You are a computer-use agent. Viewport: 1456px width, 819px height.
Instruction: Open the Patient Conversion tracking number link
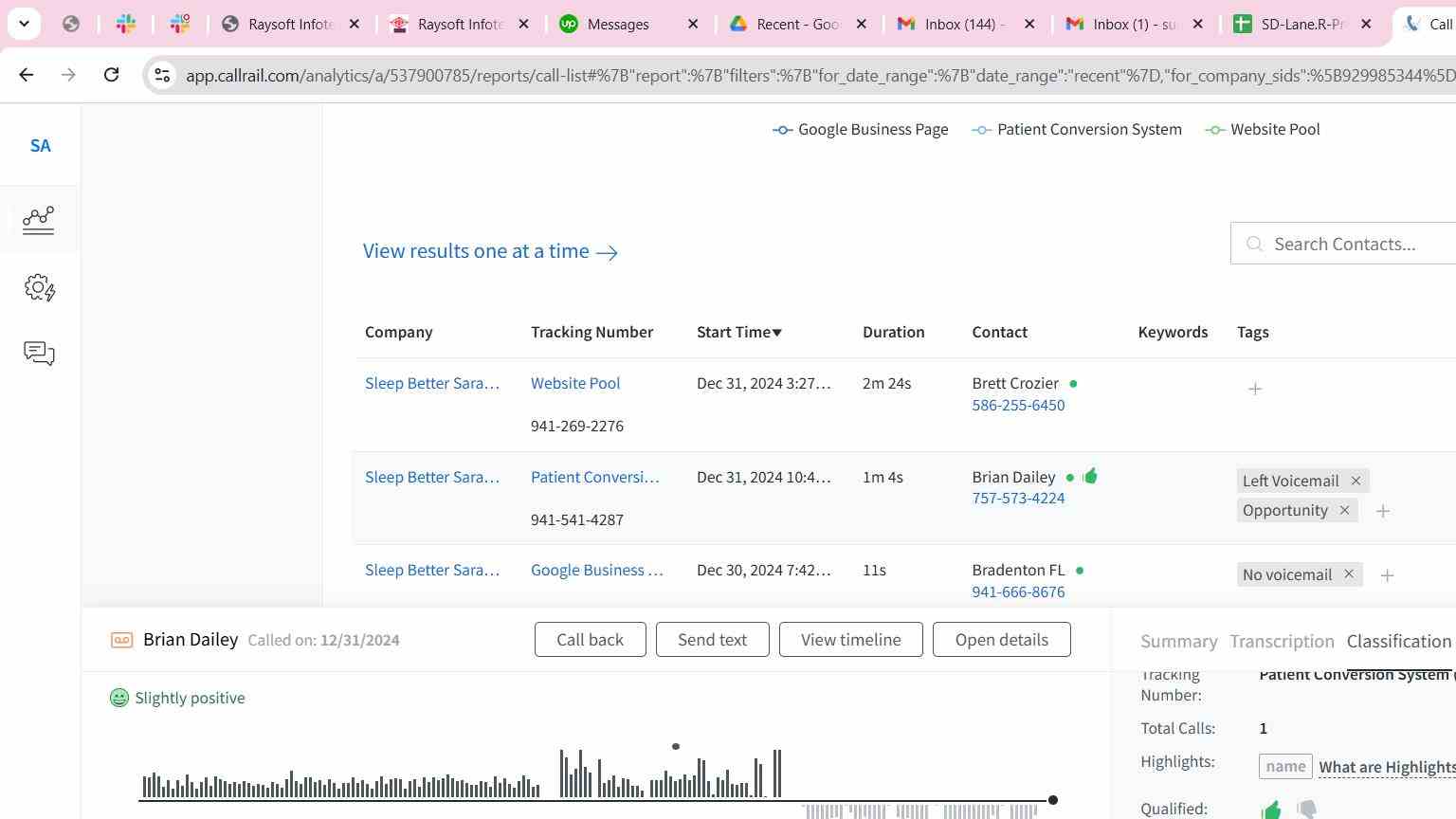coord(594,477)
